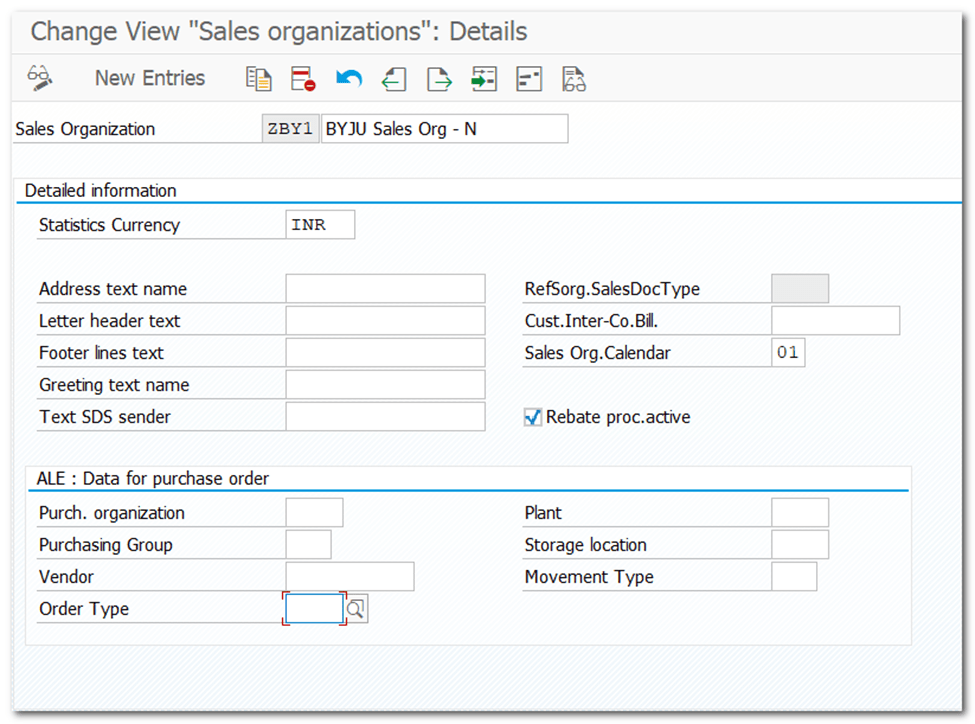Click the Display/Change glasses-and-pencil icon
975x724 pixels.
pos(40,79)
